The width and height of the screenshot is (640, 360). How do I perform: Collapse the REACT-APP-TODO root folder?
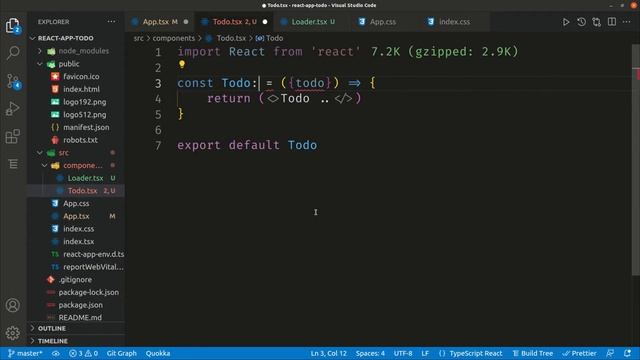click(x=65, y=38)
